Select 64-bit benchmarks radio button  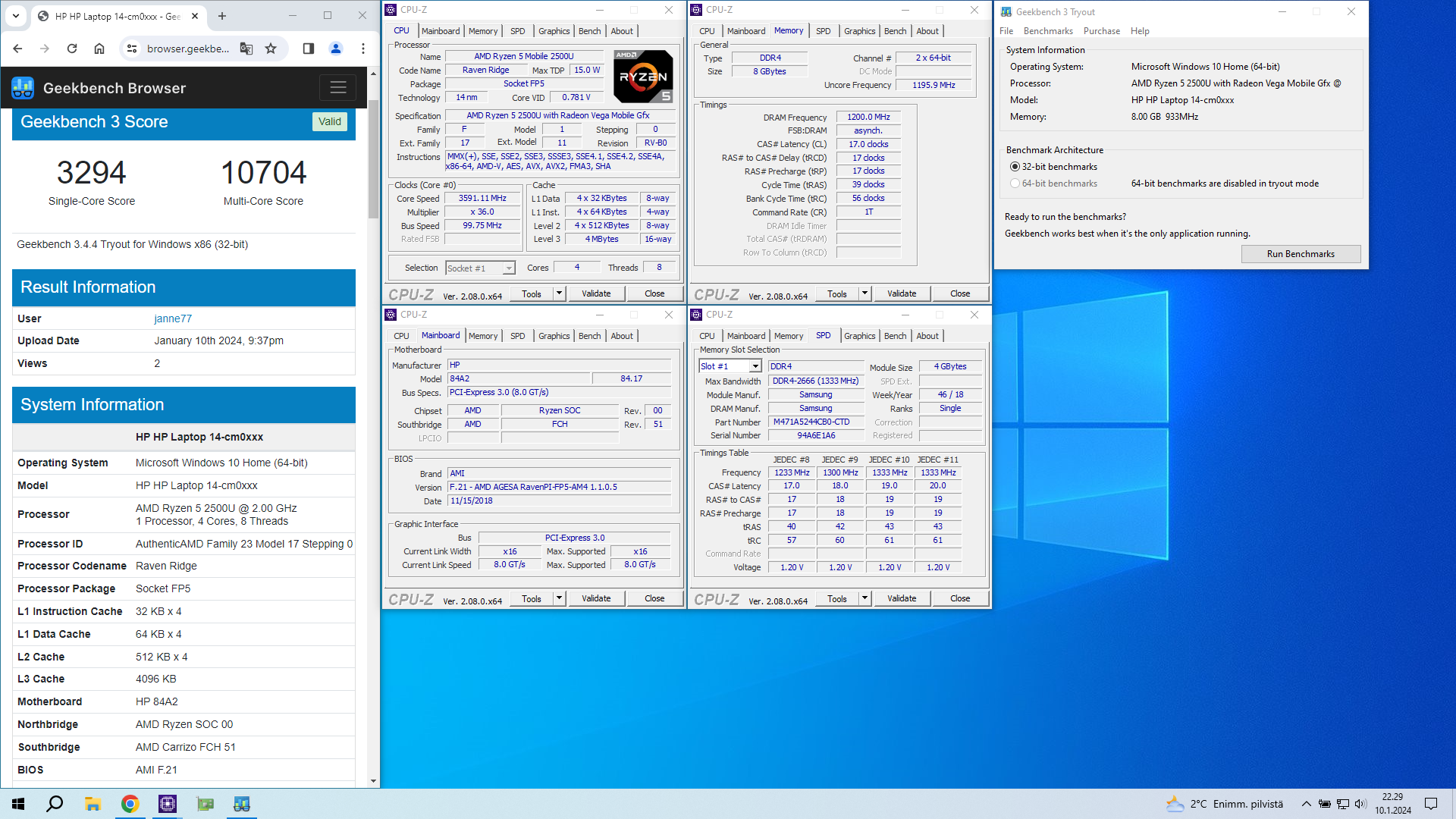(1015, 184)
